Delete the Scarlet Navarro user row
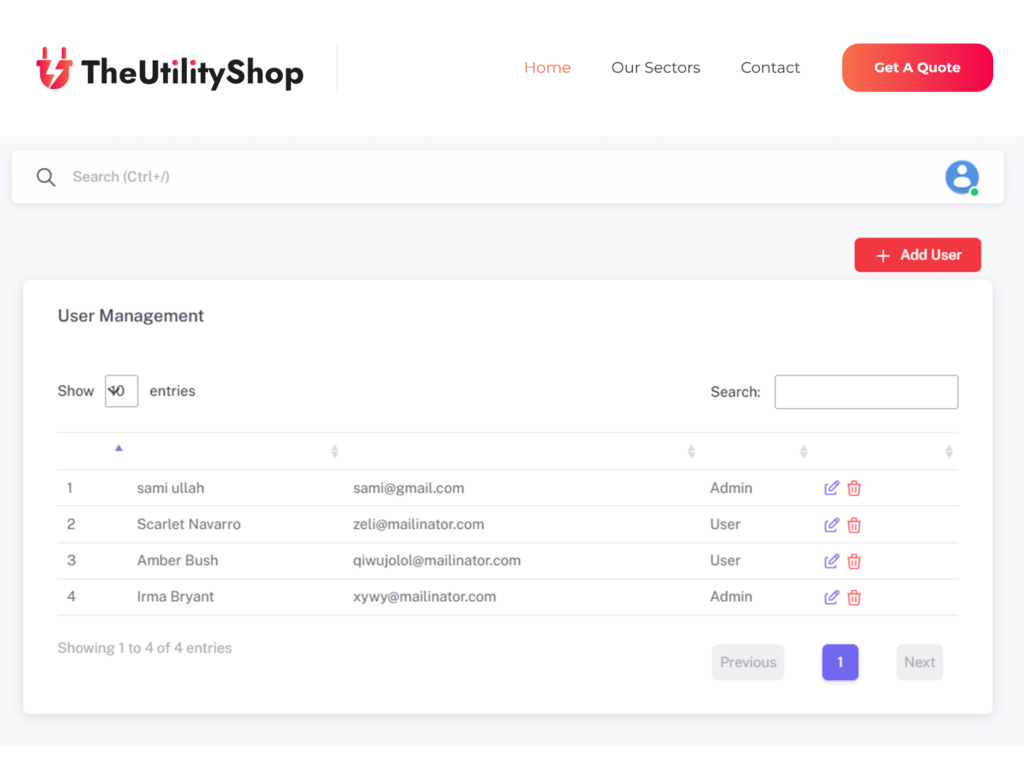 tap(854, 525)
